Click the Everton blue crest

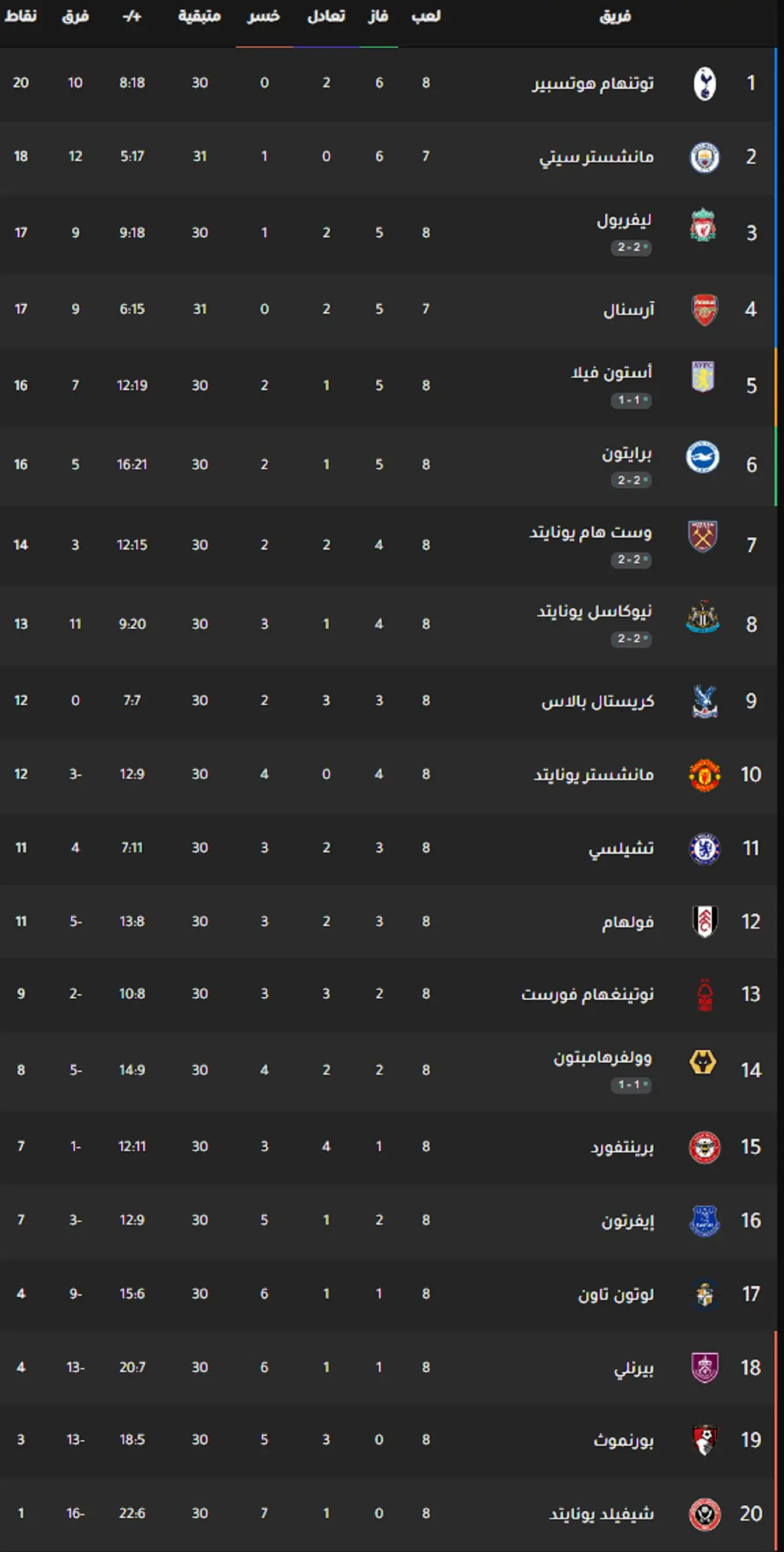pos(704,1221)
